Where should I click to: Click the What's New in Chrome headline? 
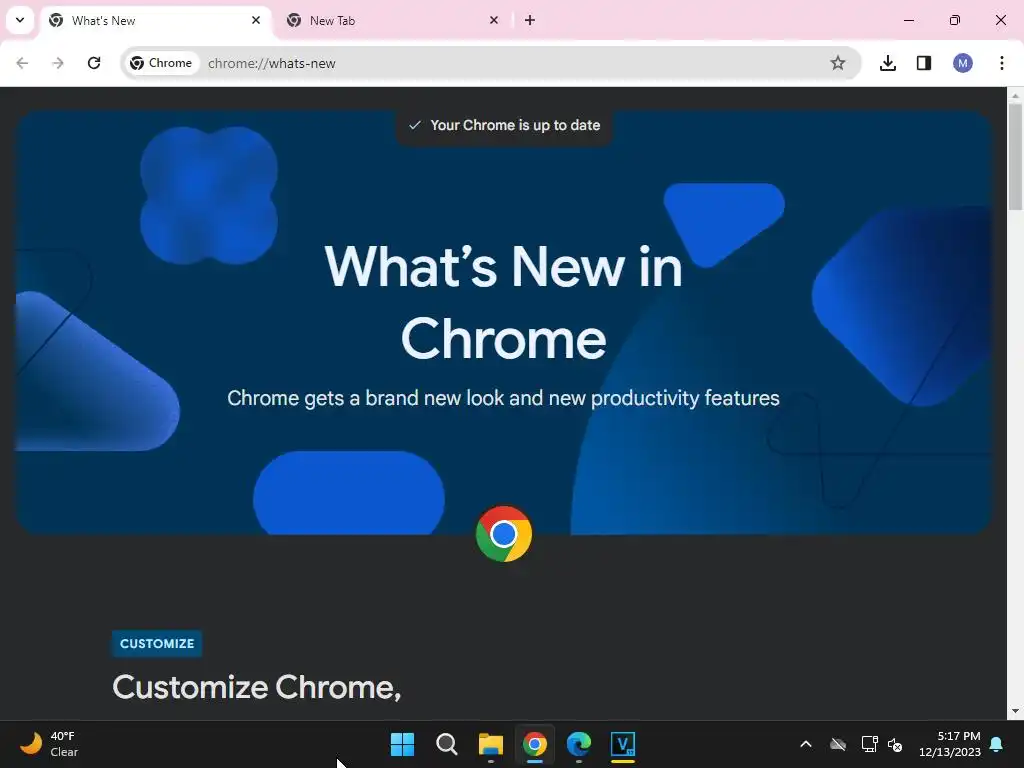pos(504,301)
